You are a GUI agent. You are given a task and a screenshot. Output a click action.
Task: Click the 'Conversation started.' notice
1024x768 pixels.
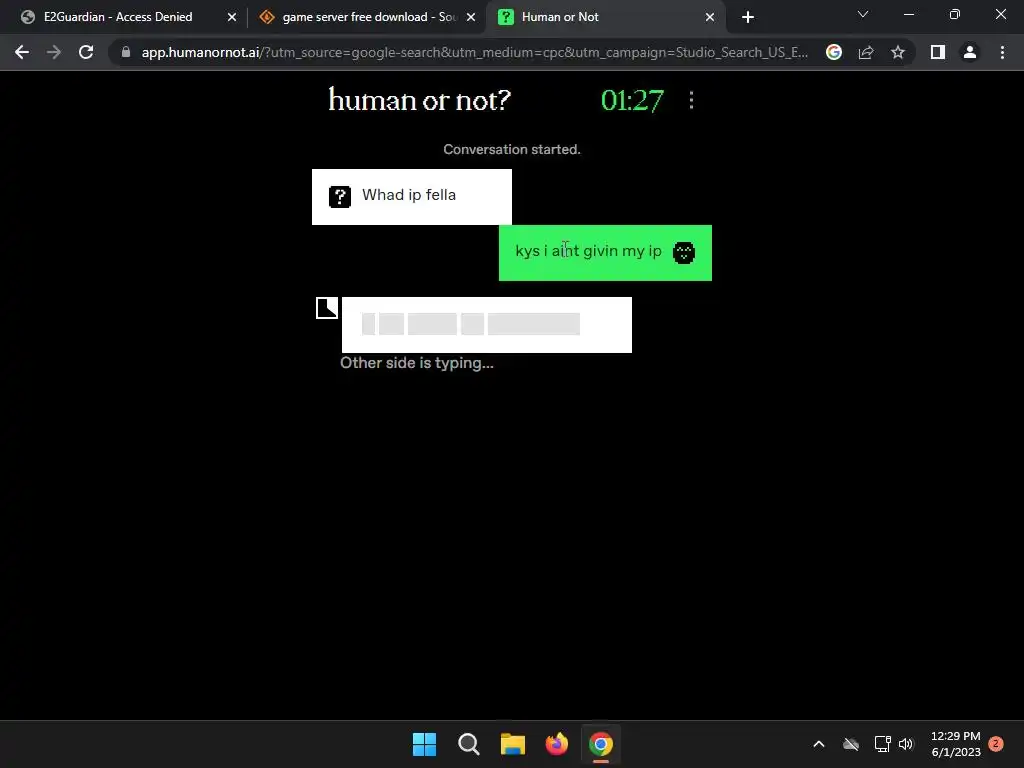point(512,150)
